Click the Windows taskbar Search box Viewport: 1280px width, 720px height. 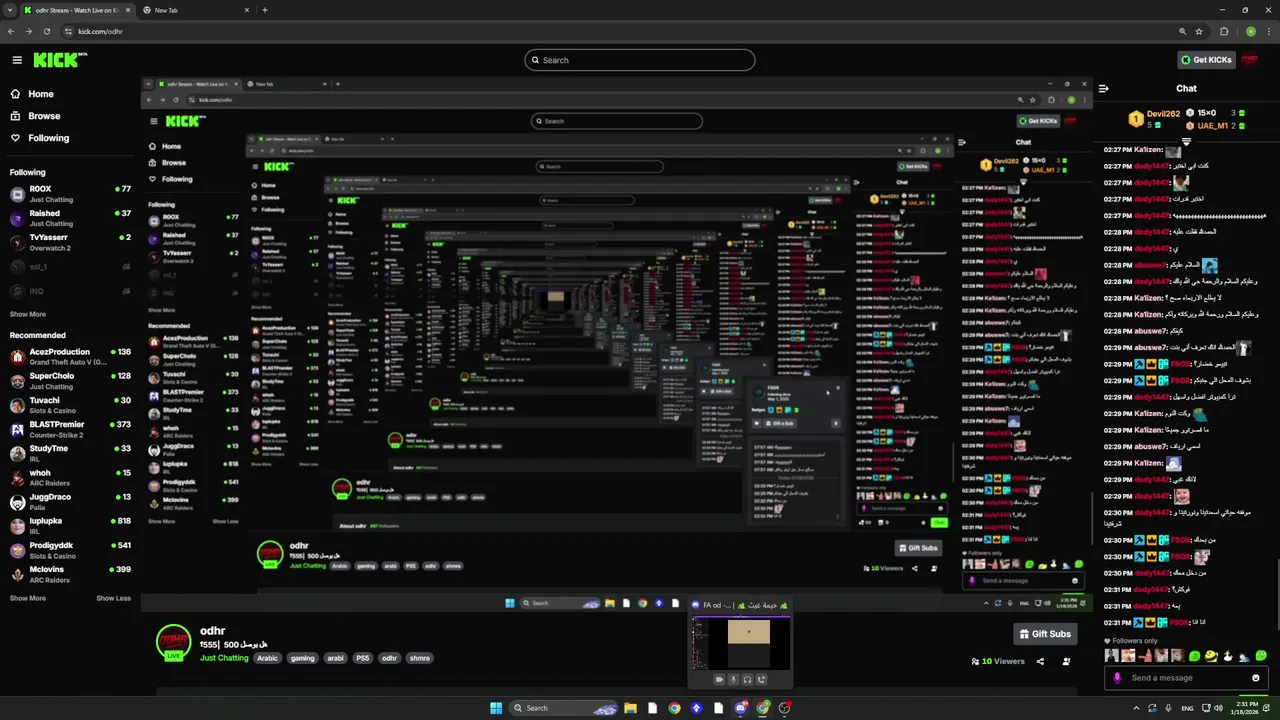click(x=563, y=708)
